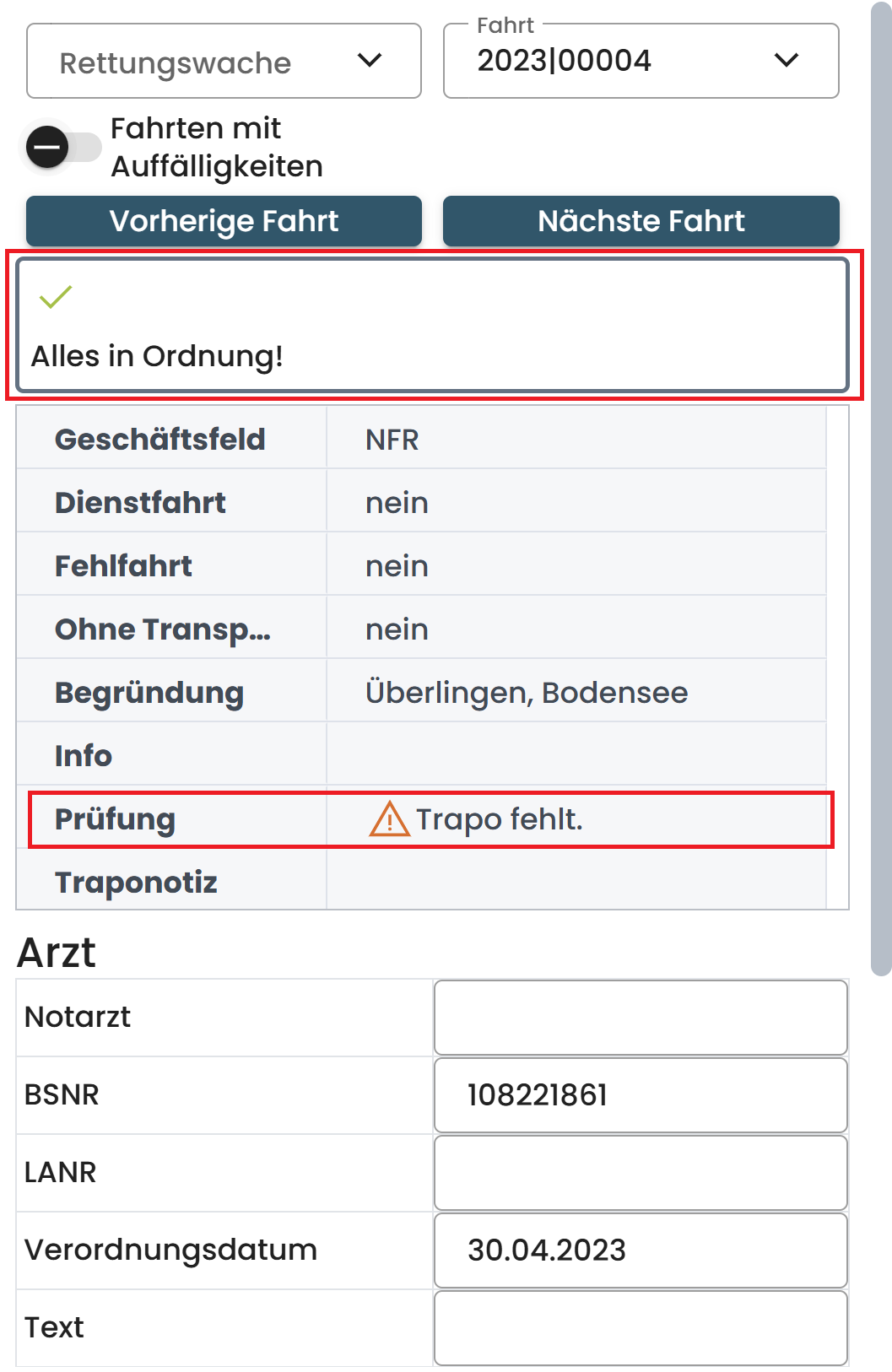892x1372 pixels.
Task: Select the BSNR field containing 108221861
Action: pos(639,1094)
